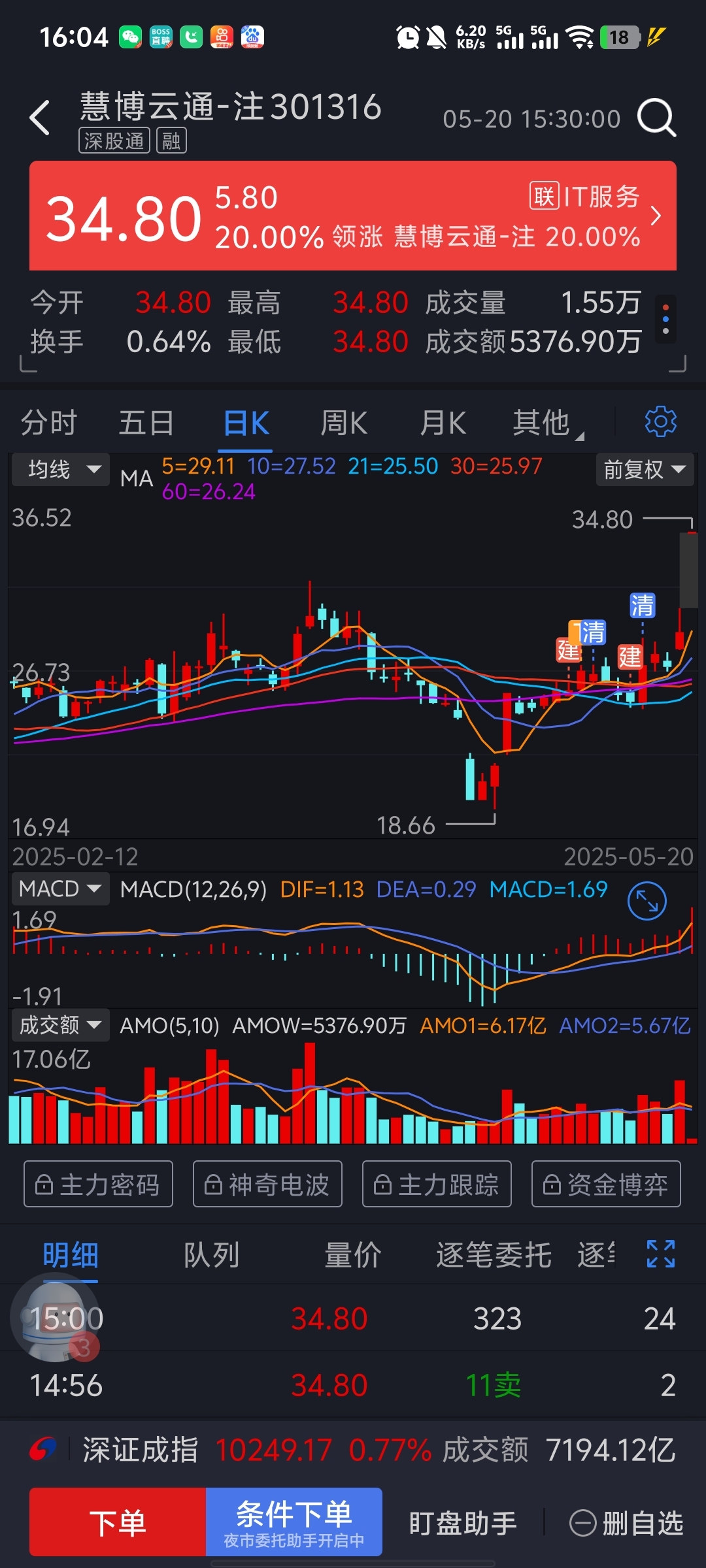Tap the WeChat status bar icon
Image resolution: width=706 pixels, height=1568 pixels.
[x=130, y=37]
